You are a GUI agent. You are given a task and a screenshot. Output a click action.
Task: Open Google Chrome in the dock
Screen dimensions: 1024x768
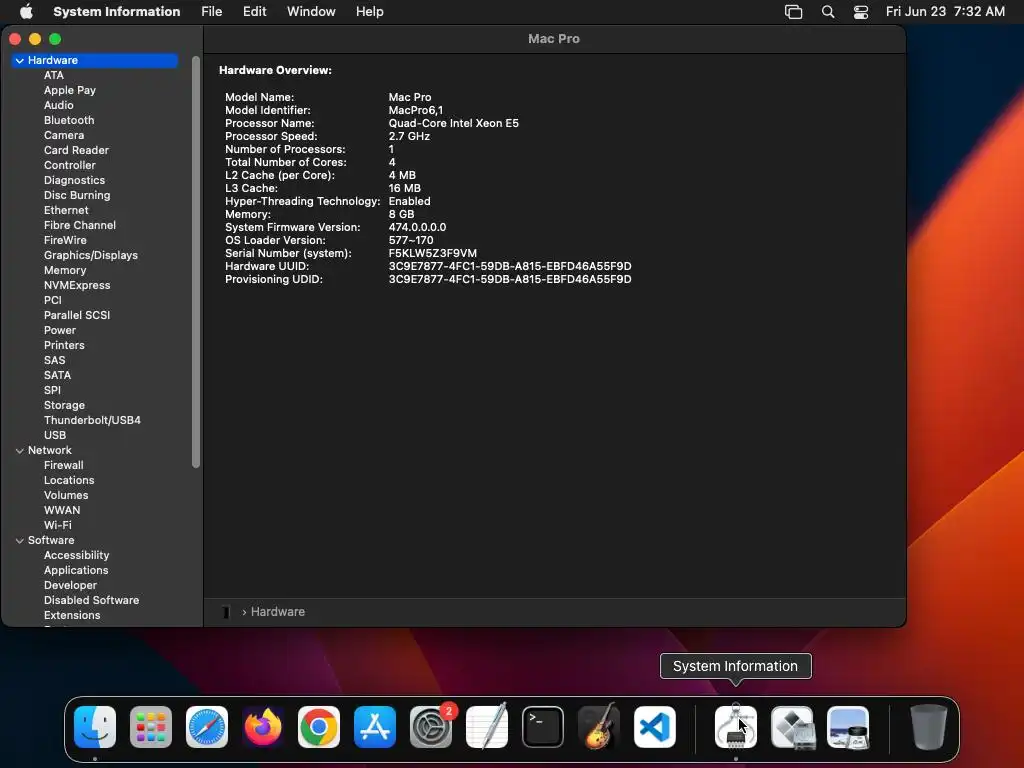pos(319,727)
